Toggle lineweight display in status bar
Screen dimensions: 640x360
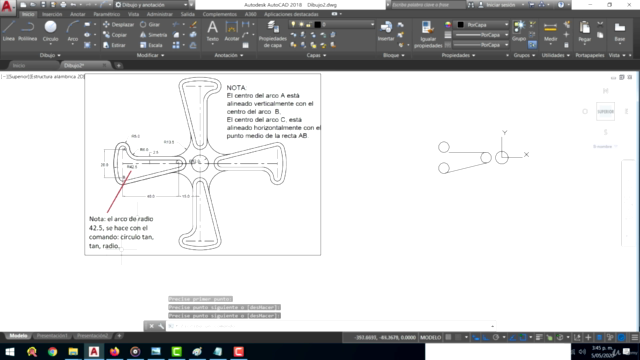(539, 337)
